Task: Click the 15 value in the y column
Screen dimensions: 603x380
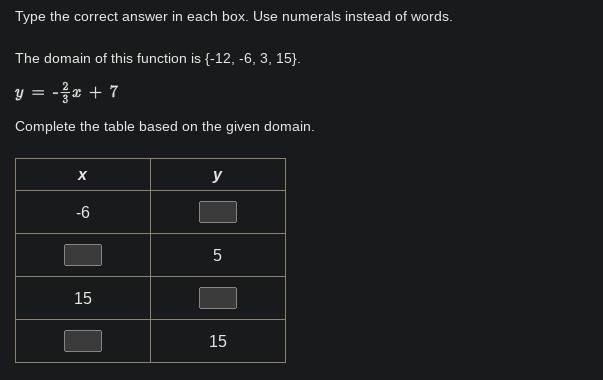Action: coord(218,342)
